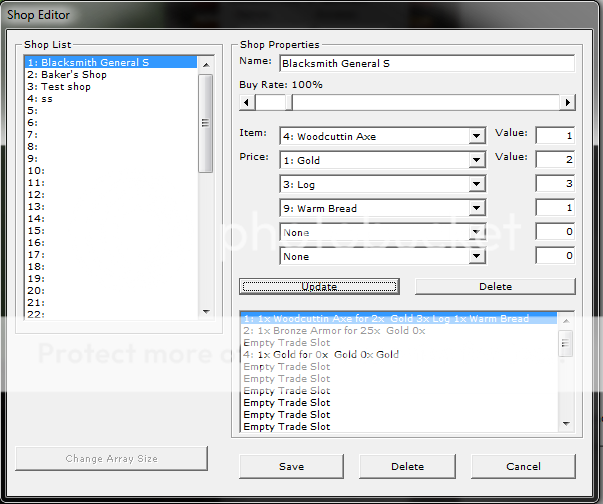Click the Item Value input field
The height and width of the screenshot is (504, 603).
pos(555,135)
